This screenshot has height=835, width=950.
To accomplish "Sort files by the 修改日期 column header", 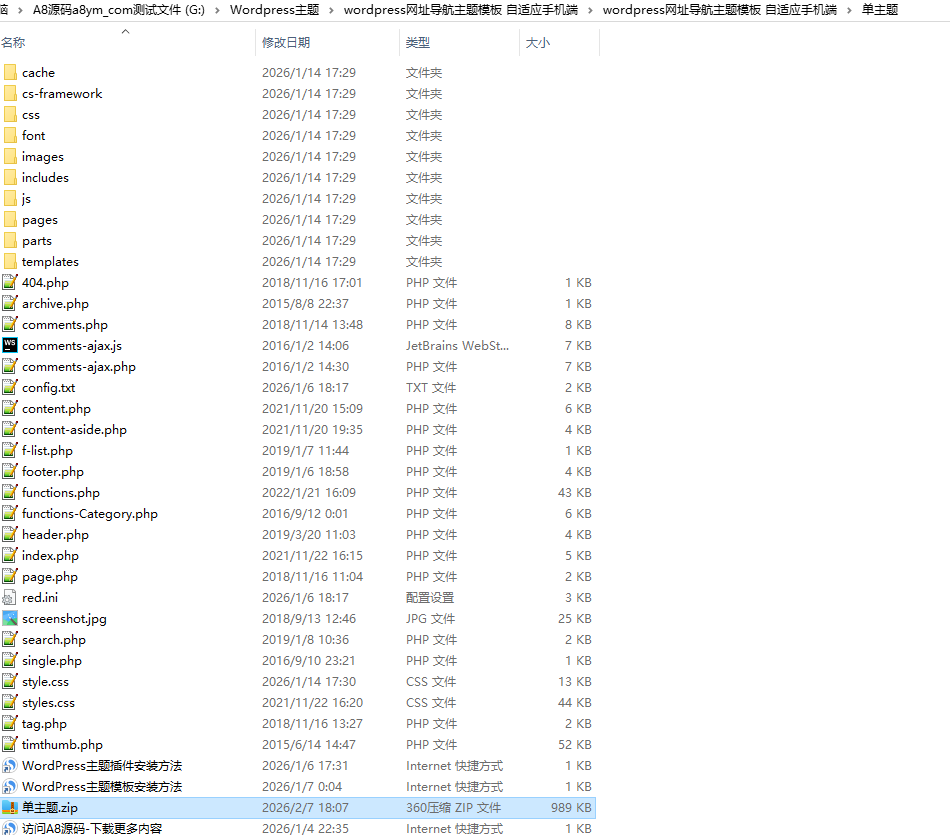I will 286,43.
